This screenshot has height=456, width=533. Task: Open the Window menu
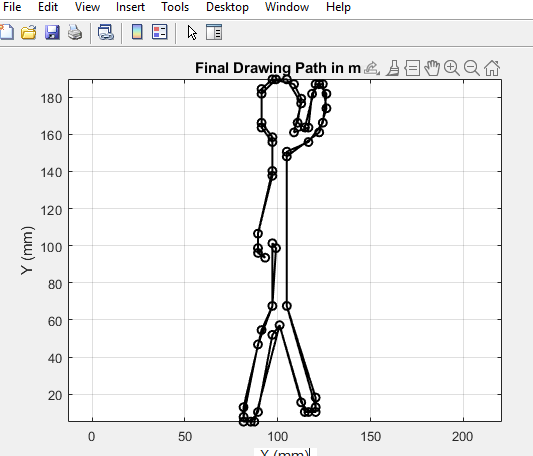pos(287,7)
